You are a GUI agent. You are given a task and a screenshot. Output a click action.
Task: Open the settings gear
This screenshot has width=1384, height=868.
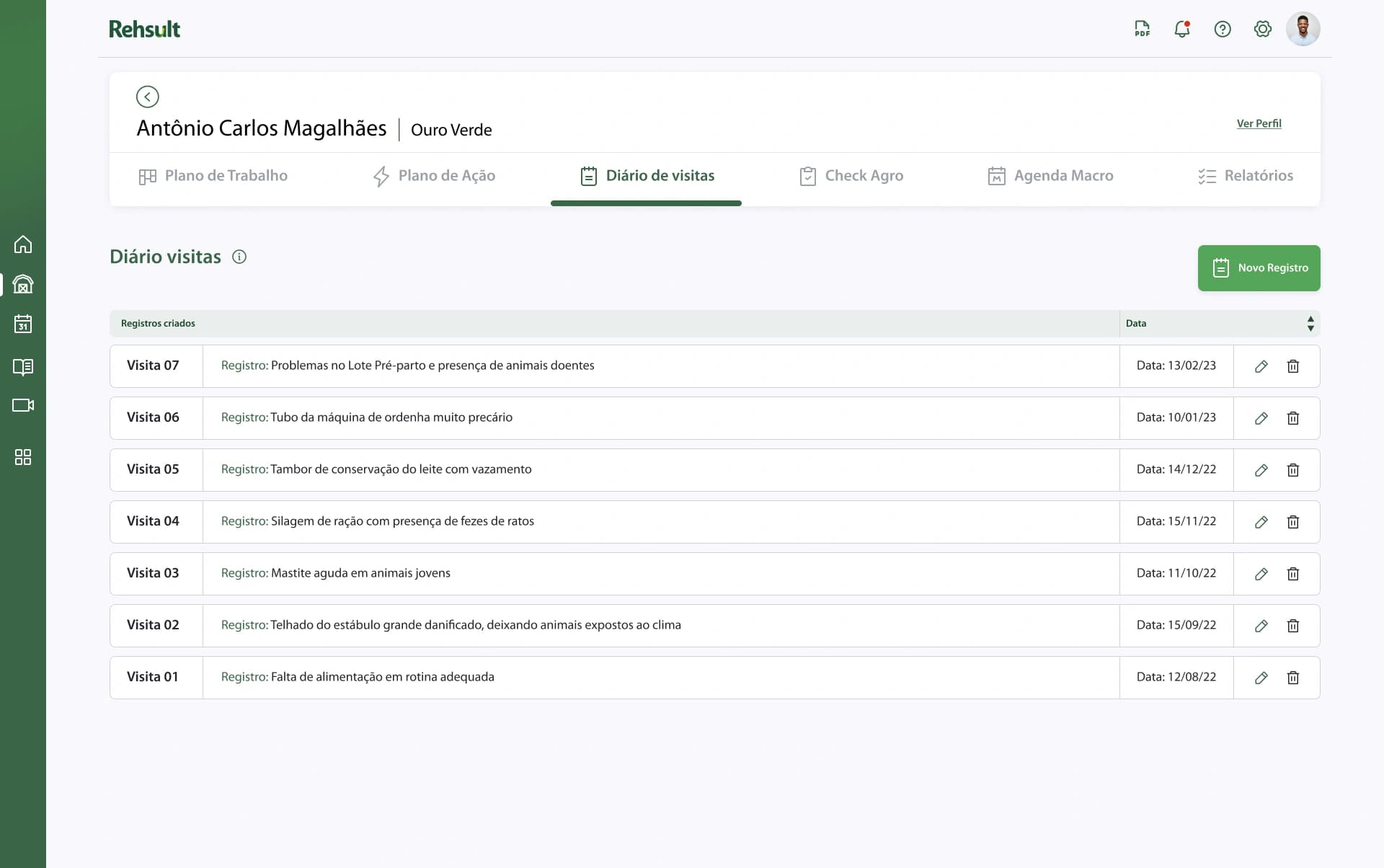click(x=1263, y=29)
